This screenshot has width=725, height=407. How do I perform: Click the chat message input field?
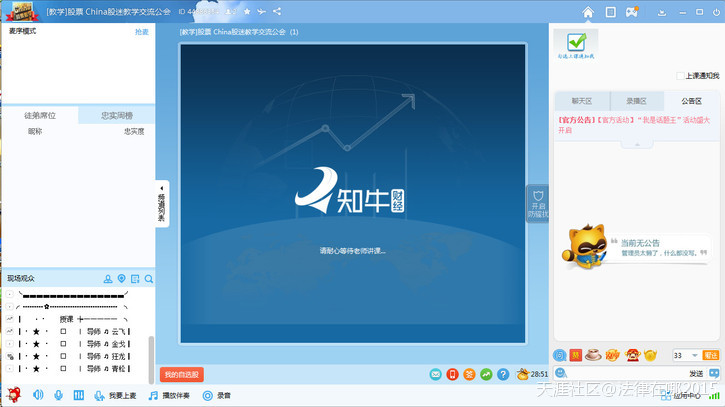(x=627, y=373)
